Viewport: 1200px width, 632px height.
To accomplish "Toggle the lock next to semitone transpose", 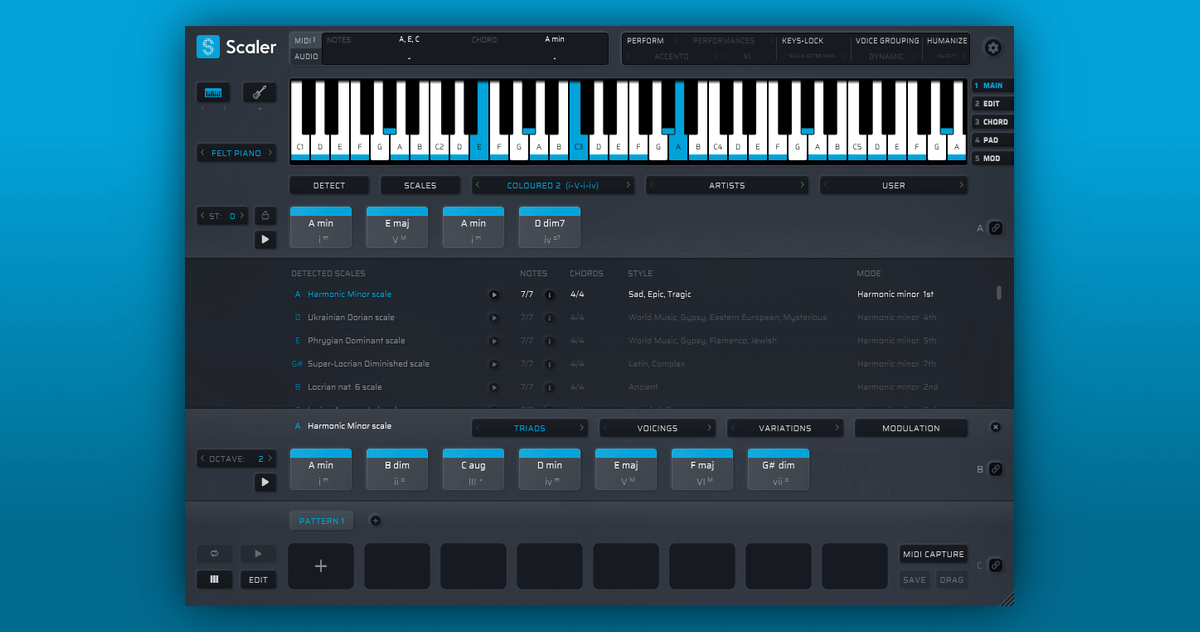I will (x=265, y=215).
